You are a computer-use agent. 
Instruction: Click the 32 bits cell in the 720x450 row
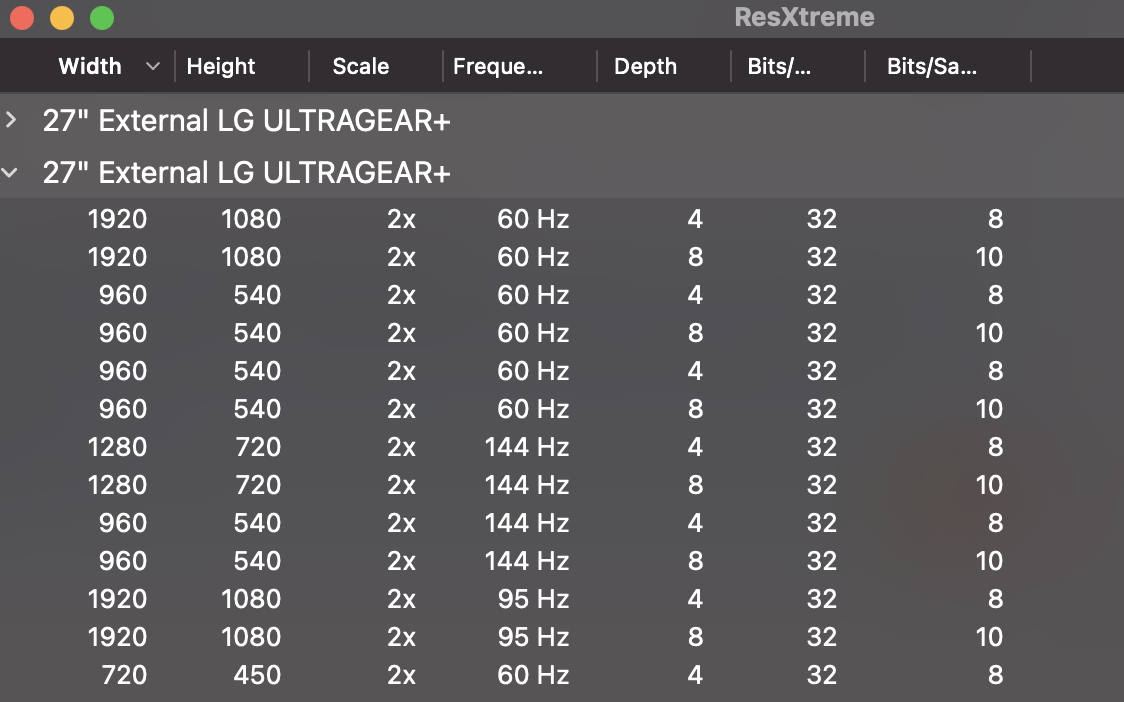pyautogui.click(x=821, y=675)
